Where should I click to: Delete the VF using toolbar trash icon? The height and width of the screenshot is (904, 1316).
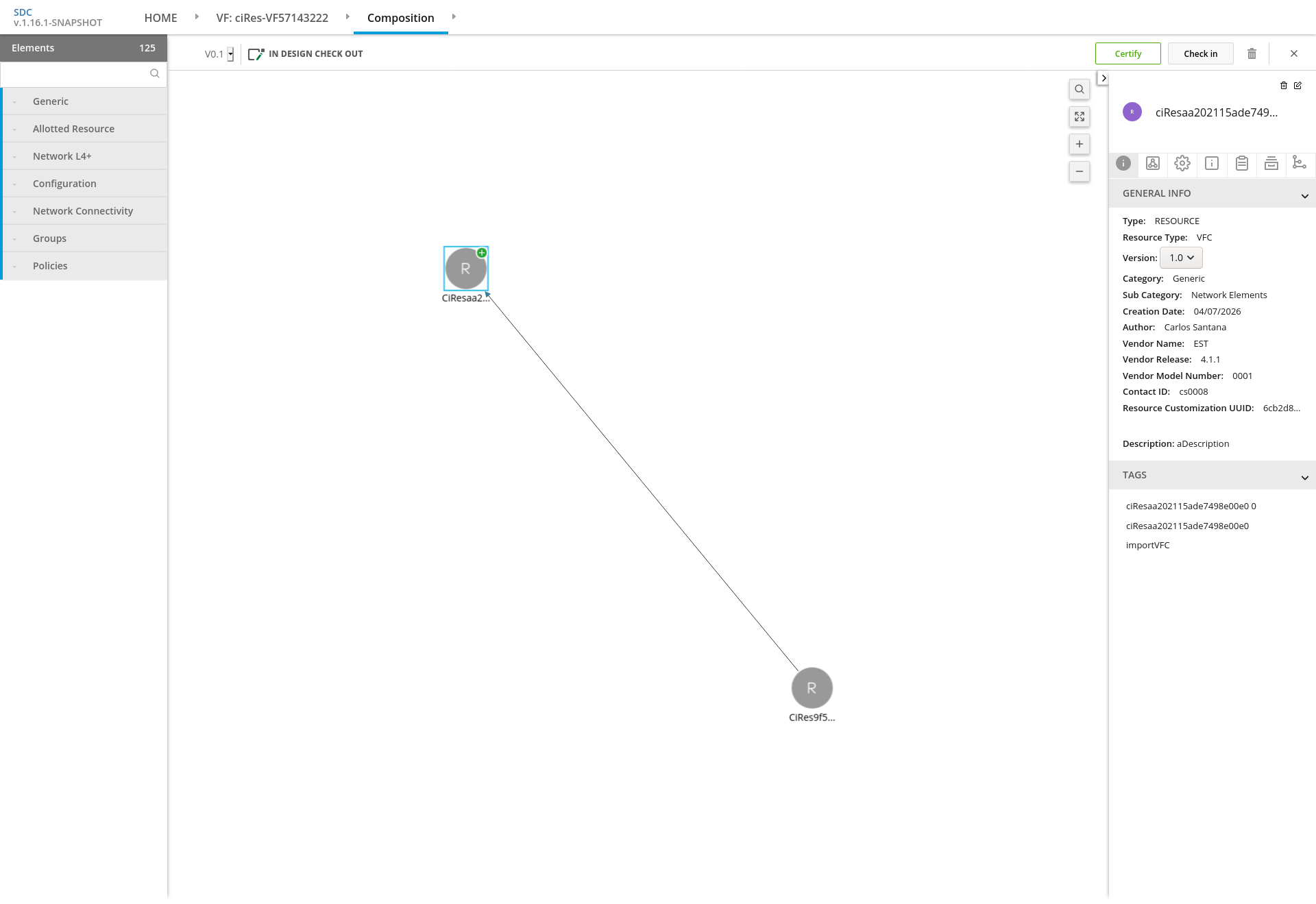point(1252,53)
